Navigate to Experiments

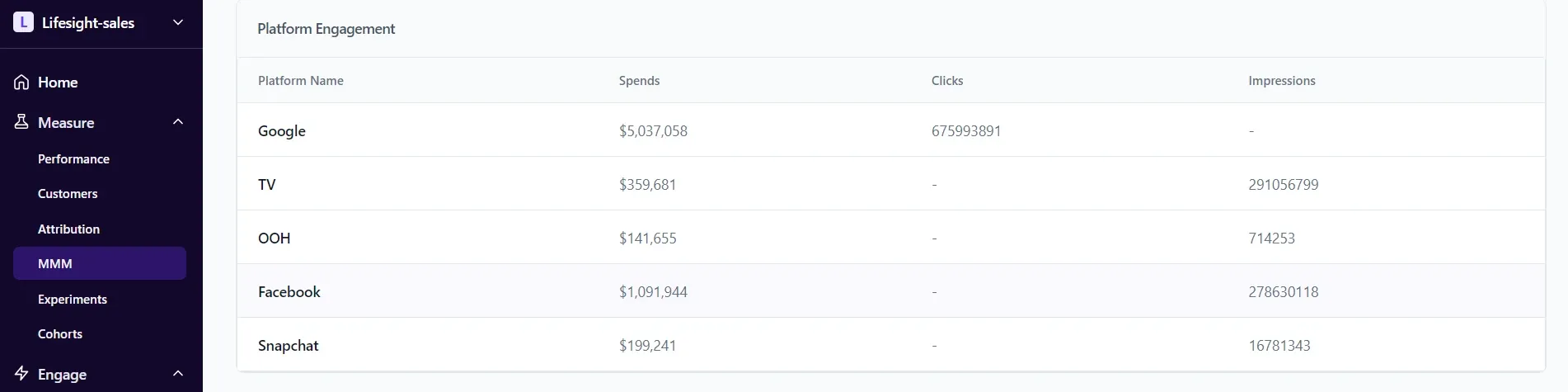point(73,300)
